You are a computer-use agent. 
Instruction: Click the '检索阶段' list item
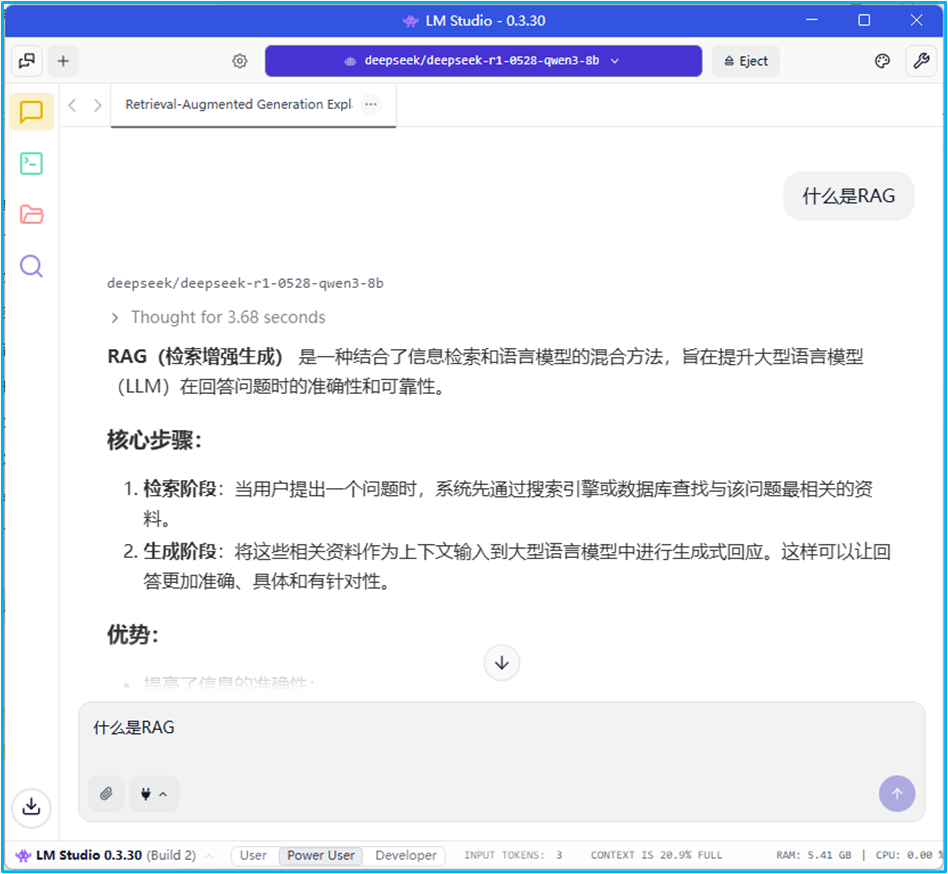pyautogui.click(x=507, y=503)
